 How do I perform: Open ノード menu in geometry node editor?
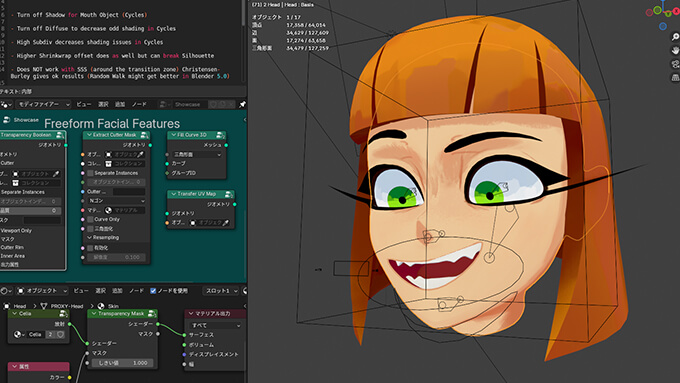(x=139, y=105)
